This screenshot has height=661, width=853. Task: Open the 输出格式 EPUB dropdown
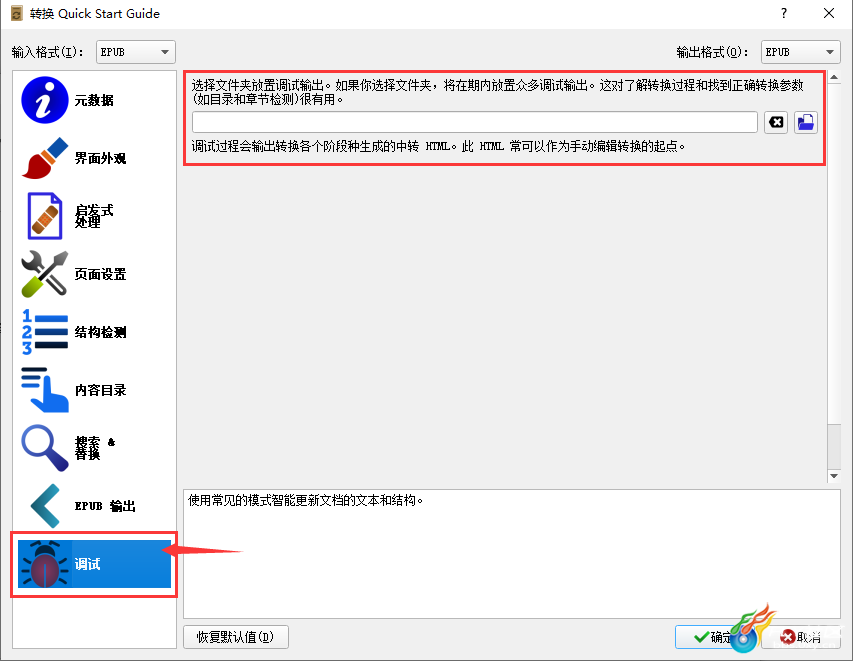[x=800, y=52]
